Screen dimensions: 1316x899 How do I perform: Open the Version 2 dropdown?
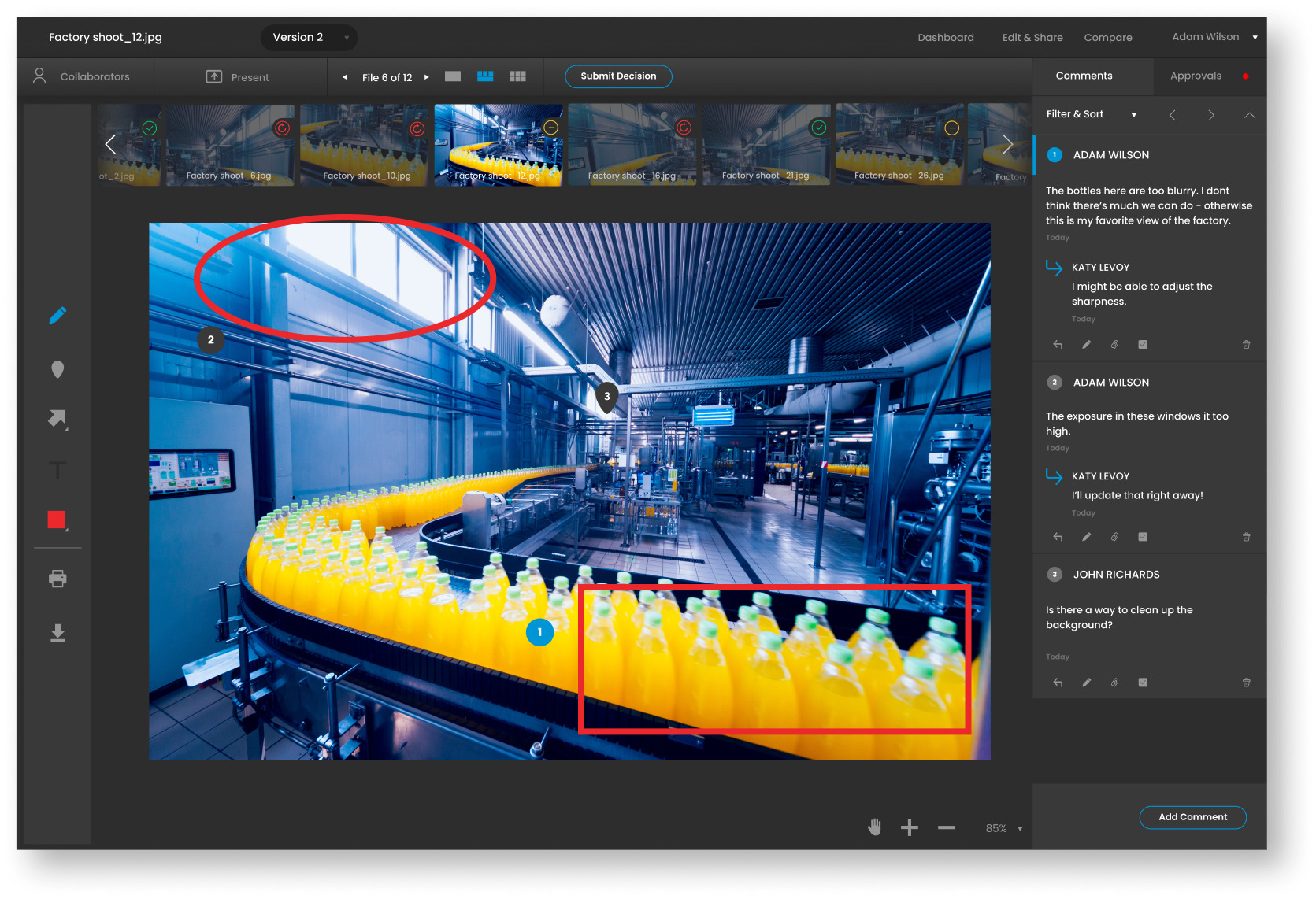309,38
